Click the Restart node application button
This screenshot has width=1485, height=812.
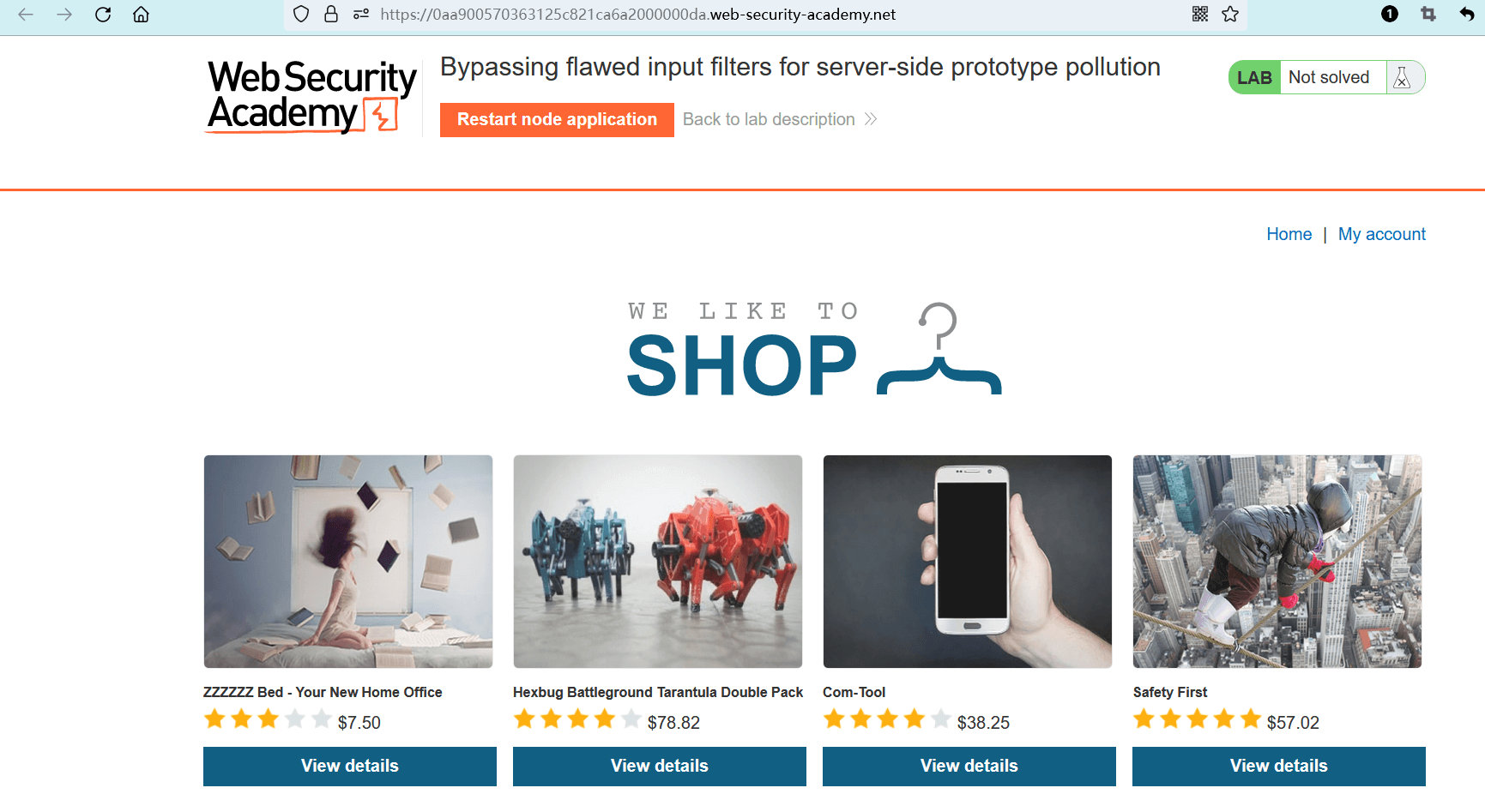click(x=557, y=120)
